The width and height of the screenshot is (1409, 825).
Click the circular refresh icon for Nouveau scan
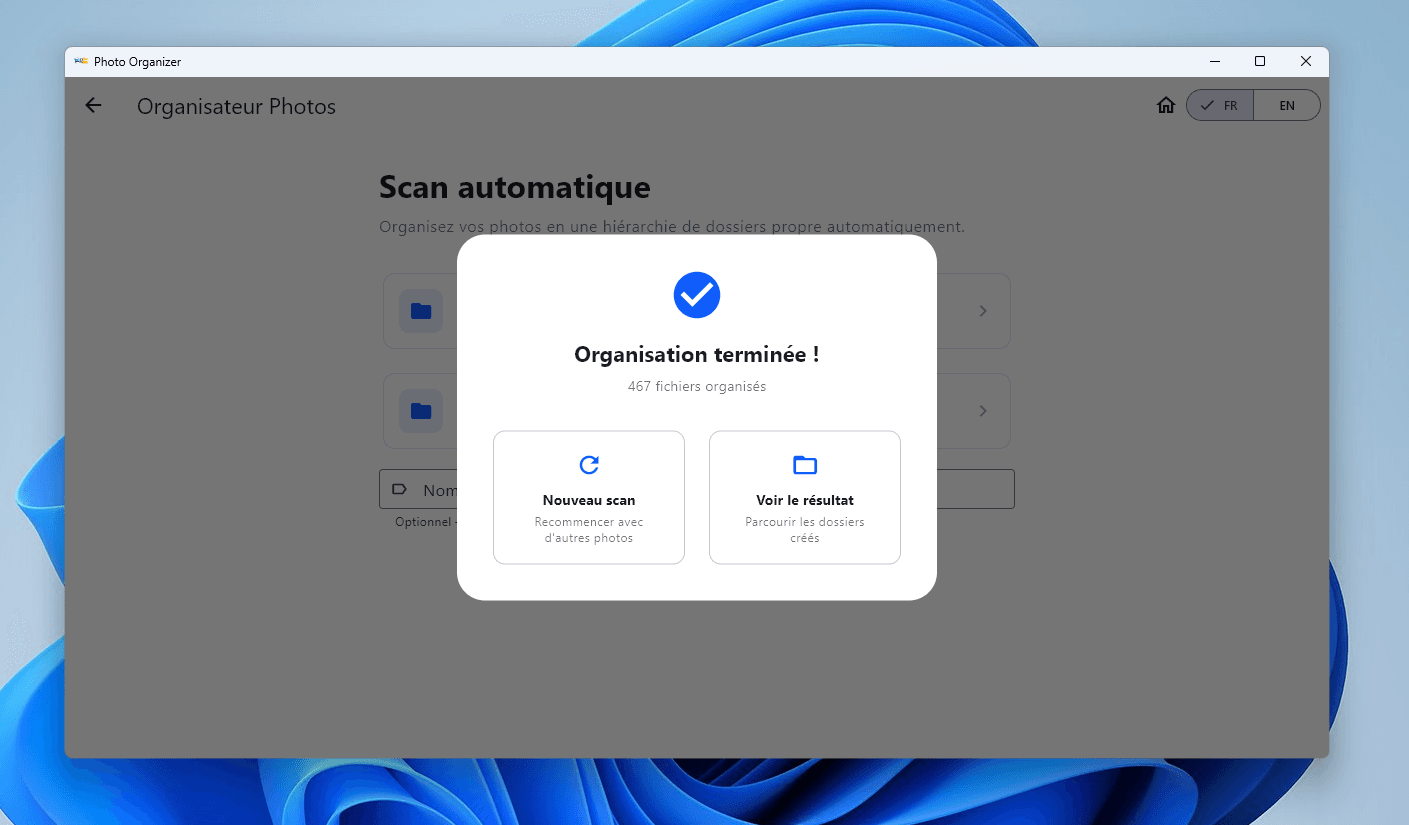pos(589,465)
